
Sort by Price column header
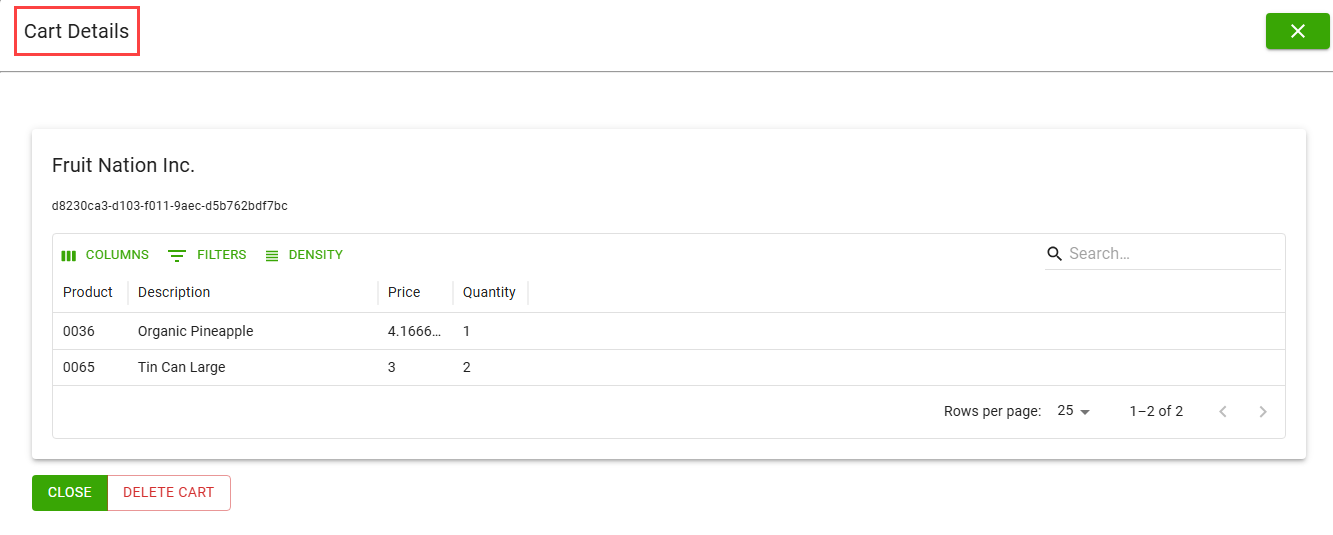404,292
